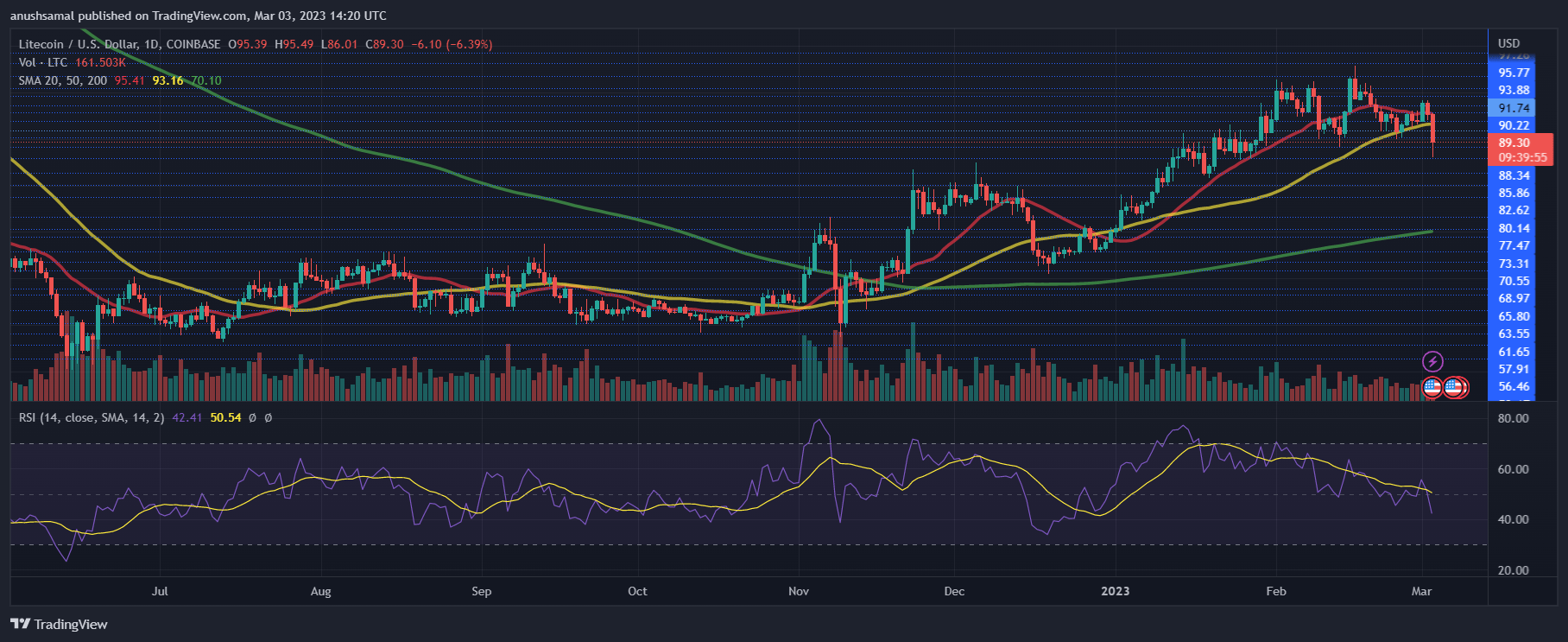
Task: Click the 60.00 RSI axis label
Action: pyautogui.click(x=1514, y=469)
